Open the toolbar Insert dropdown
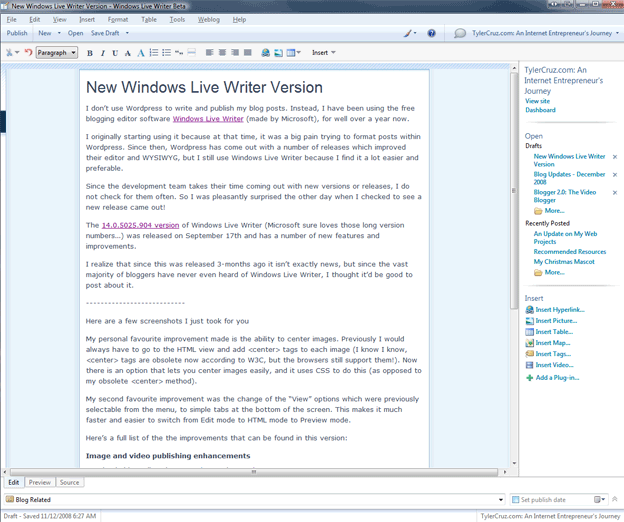The height and width of the screenshot is (522, 624). (324, 53)
